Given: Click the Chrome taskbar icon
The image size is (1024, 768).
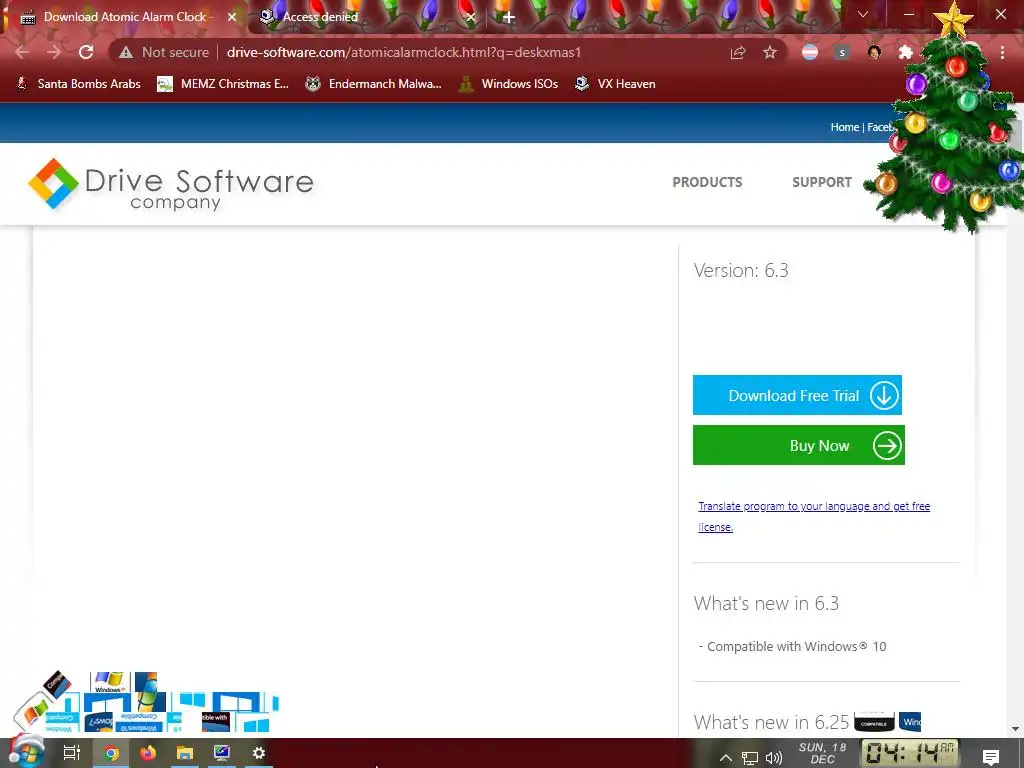Looking at the screenshot, I should coord(111,753).
